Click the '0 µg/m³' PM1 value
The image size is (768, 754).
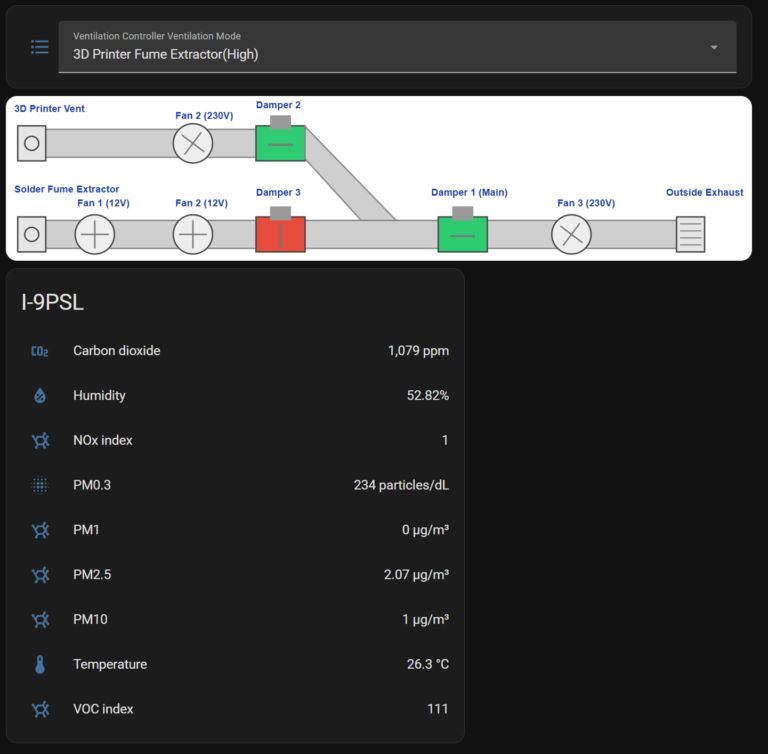pyautogui.click(x=425, y=530)
